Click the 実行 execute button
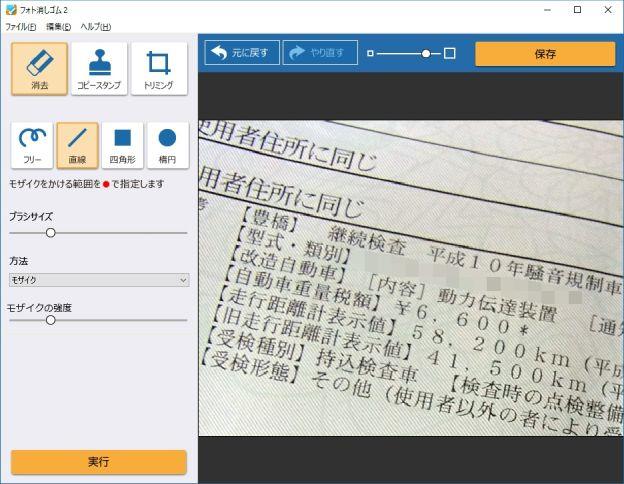 click(99, 462)
